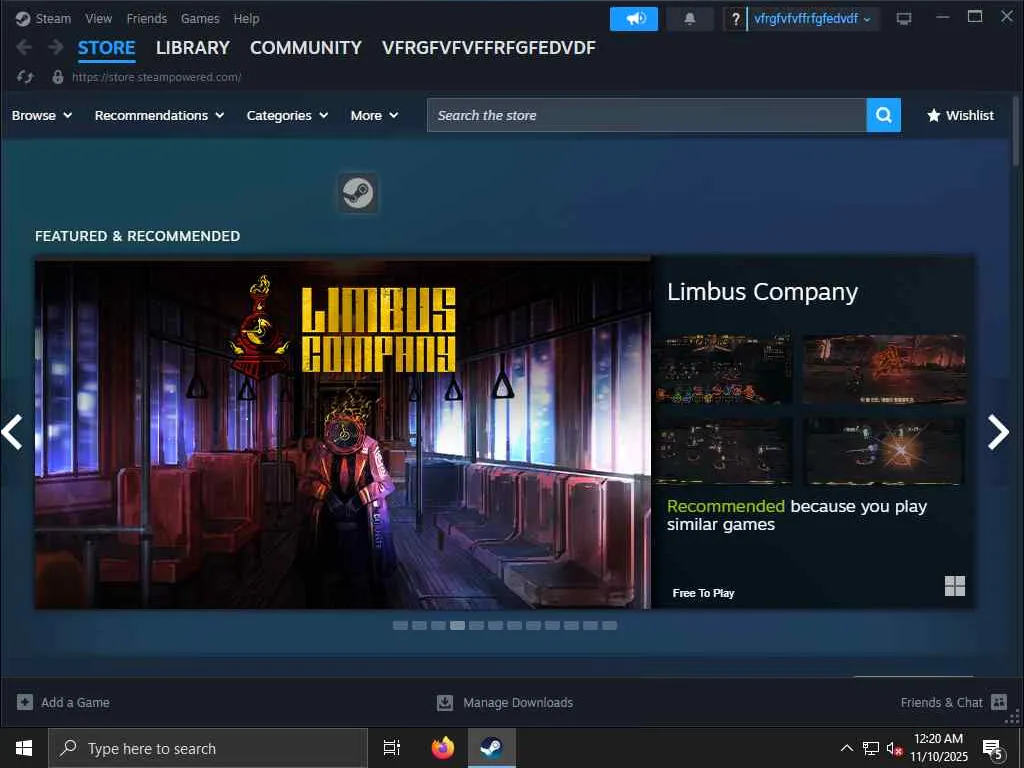Screen dimensions: 1024x768
Task: Open the Windows notification center
Action: [993, 748]
